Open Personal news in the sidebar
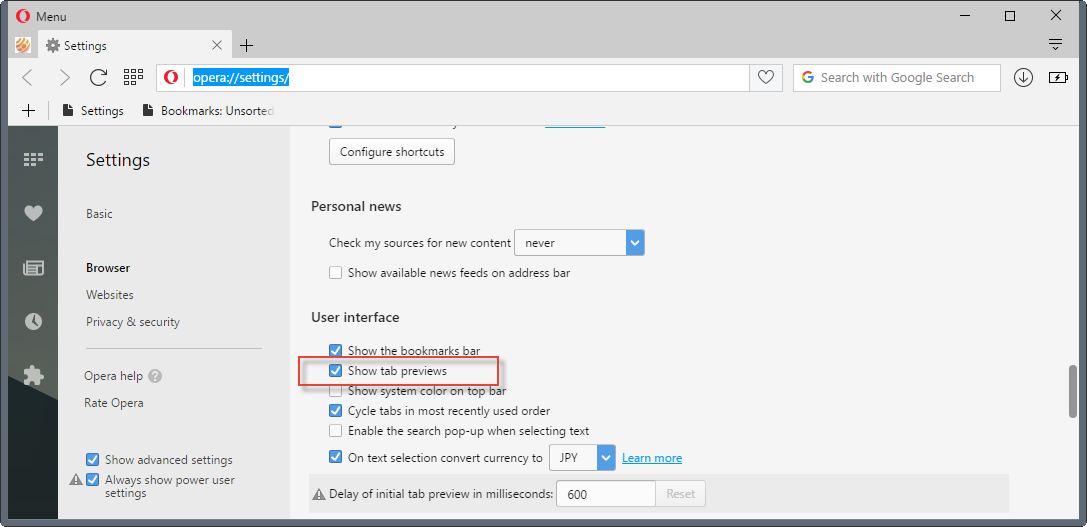Screen dimensions: 1087x527 [x=33, y=268]
